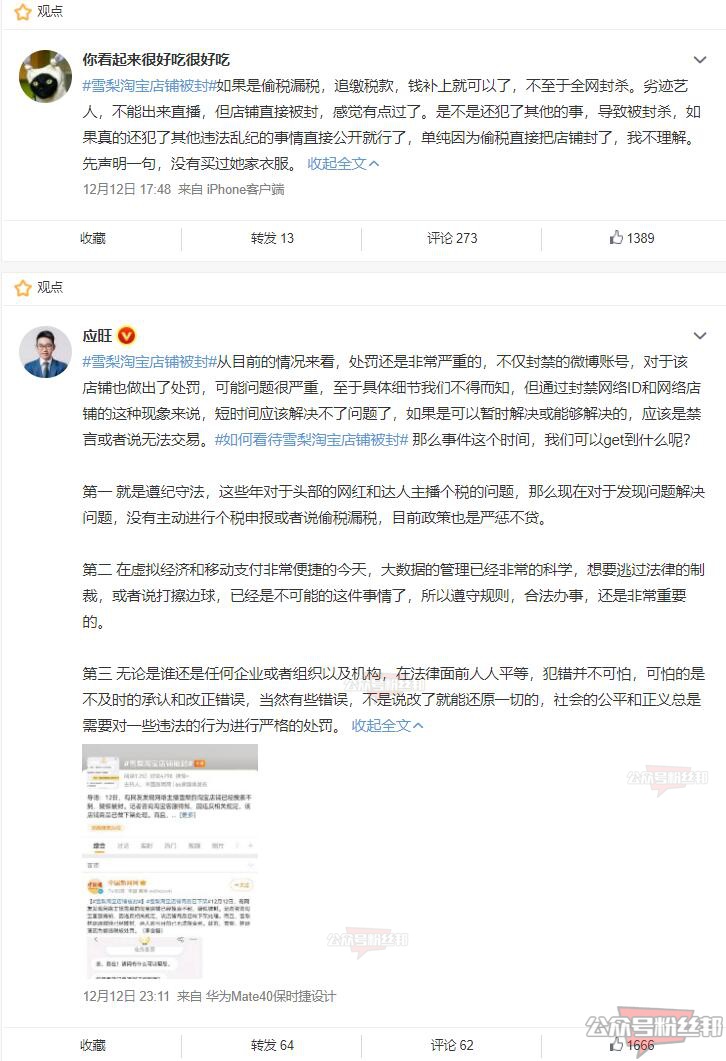Open 转发 13 on the first post

pos(272,238)
